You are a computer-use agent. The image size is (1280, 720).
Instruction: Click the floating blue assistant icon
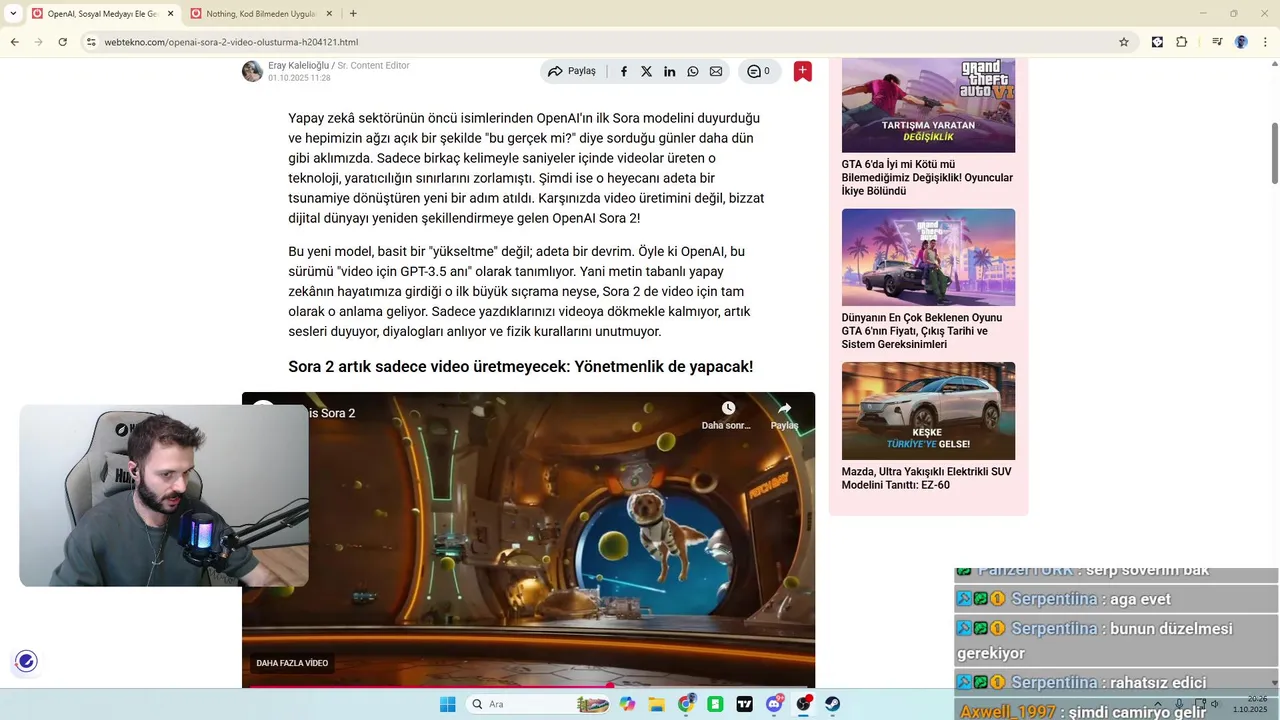coord(26,661)
